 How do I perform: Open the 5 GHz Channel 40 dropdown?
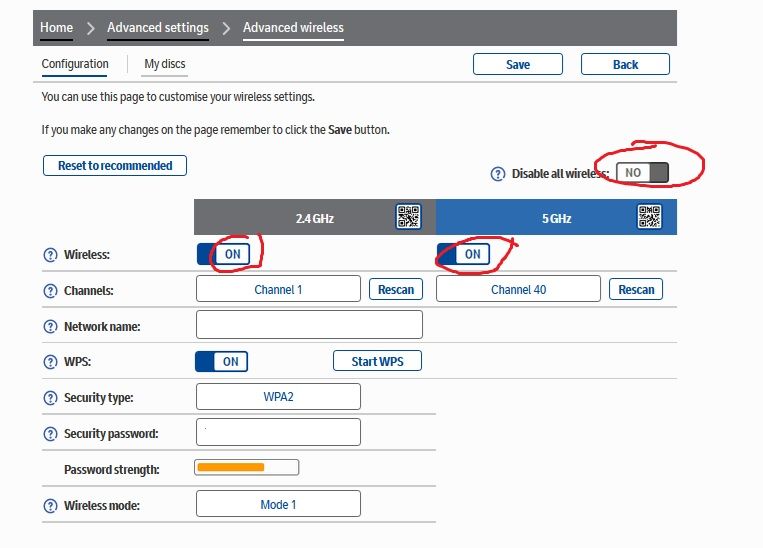coord(518,290)
